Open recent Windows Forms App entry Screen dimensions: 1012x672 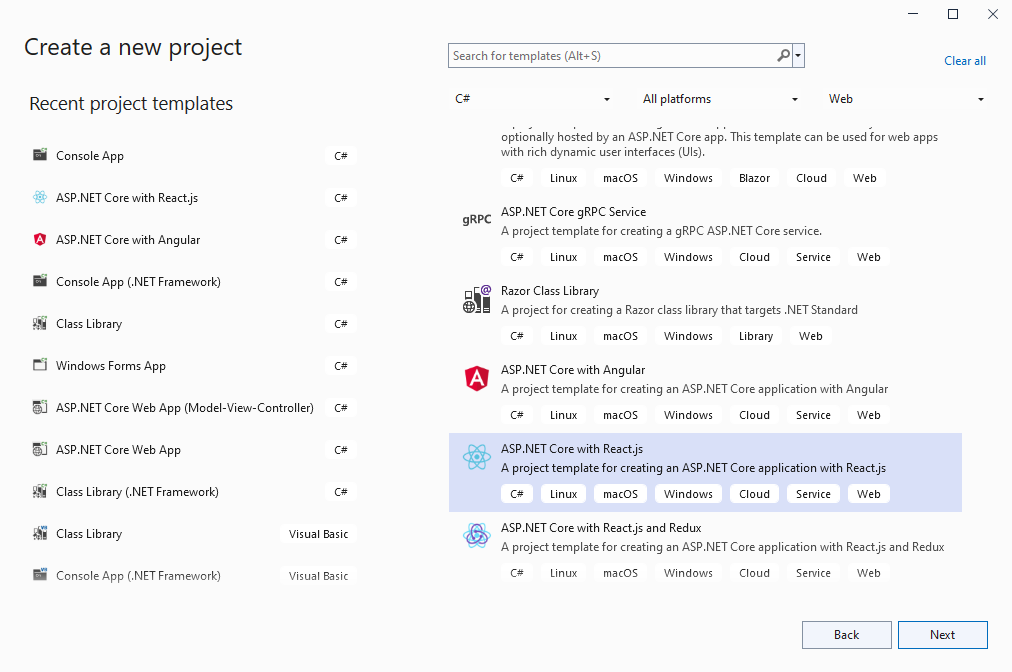[x=194, y=365]
